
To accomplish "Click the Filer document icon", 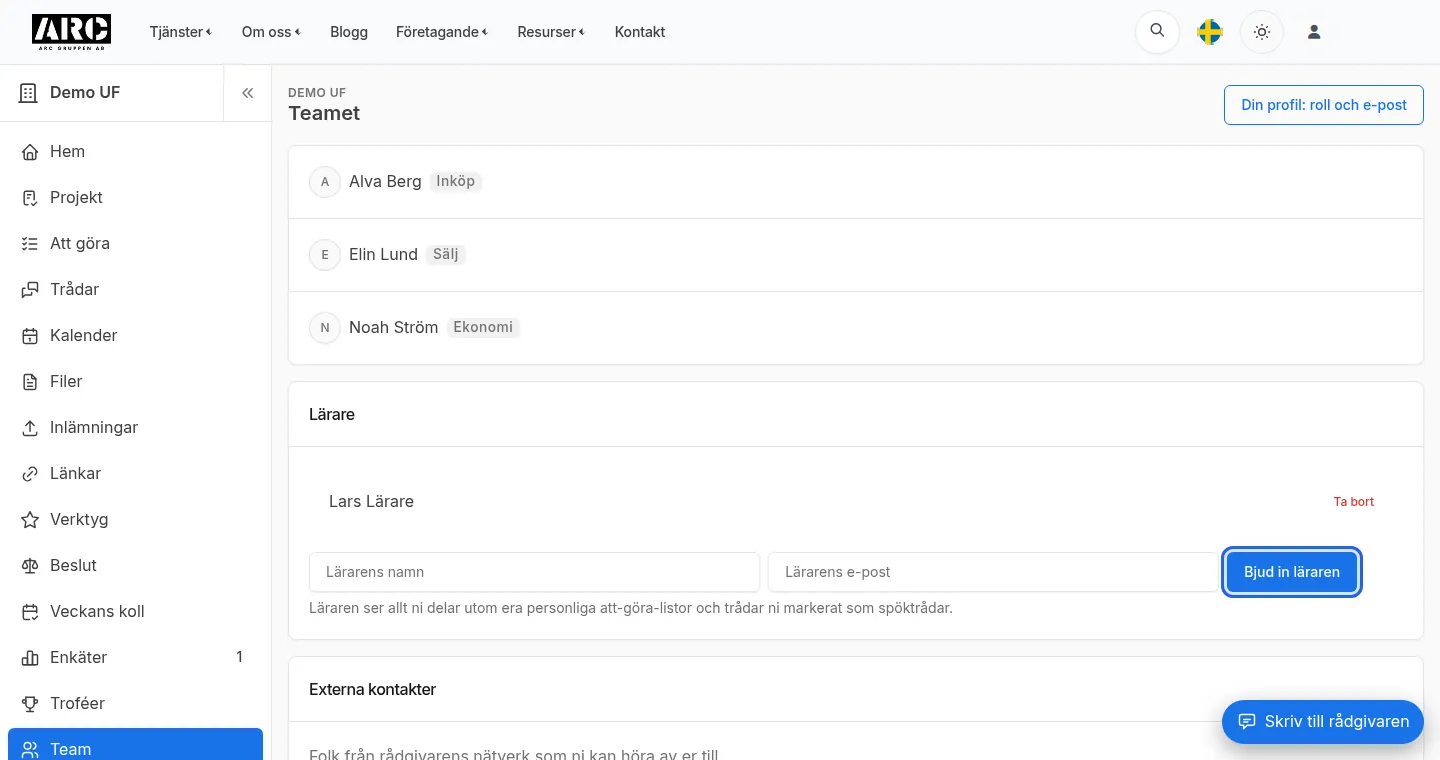I will (30, 382).
